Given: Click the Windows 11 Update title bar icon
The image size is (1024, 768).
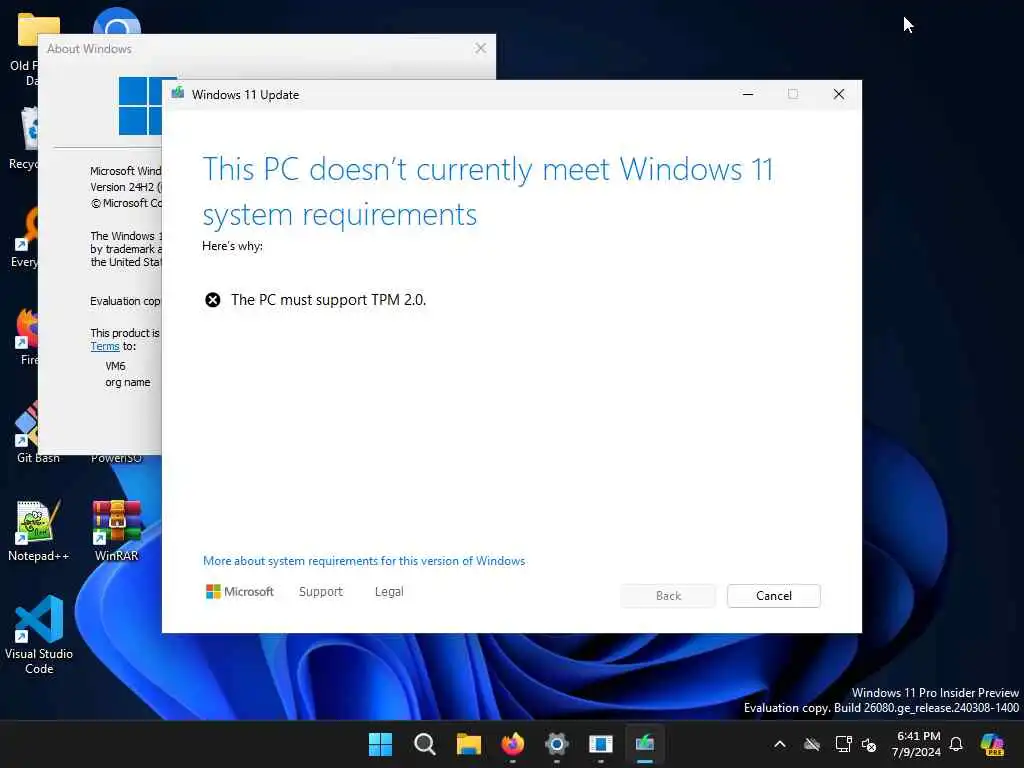Looking at the screenshot, I should [178, 93].
